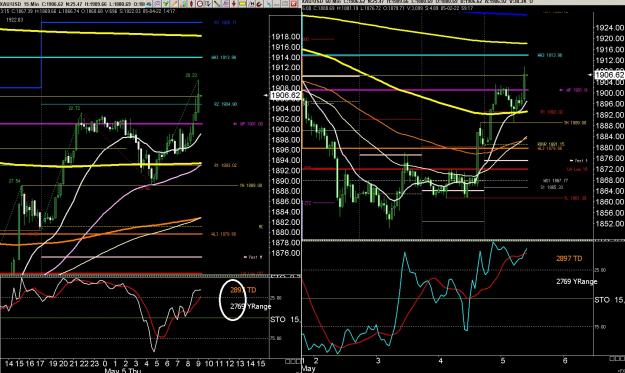Click the horizontal scrollbar under the left price chart
Screen dimensions: 625x373
[136, 276]
